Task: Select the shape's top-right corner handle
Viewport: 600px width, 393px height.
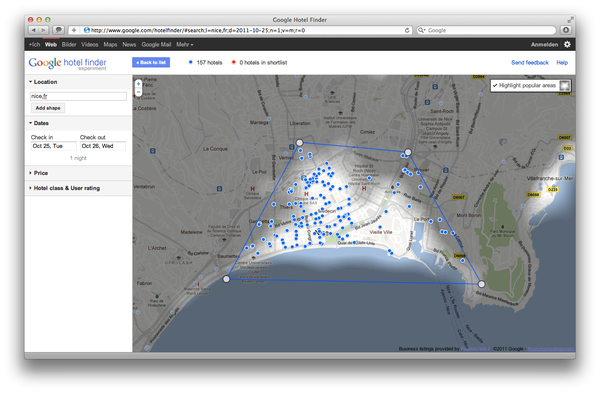Action: 408,152
